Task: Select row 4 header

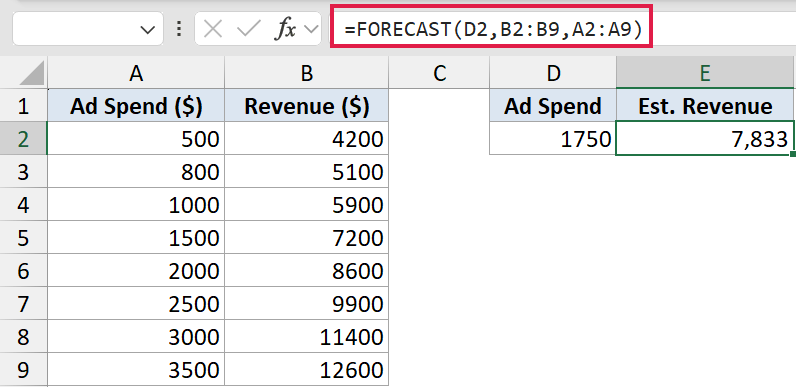Action: point(24,205)
